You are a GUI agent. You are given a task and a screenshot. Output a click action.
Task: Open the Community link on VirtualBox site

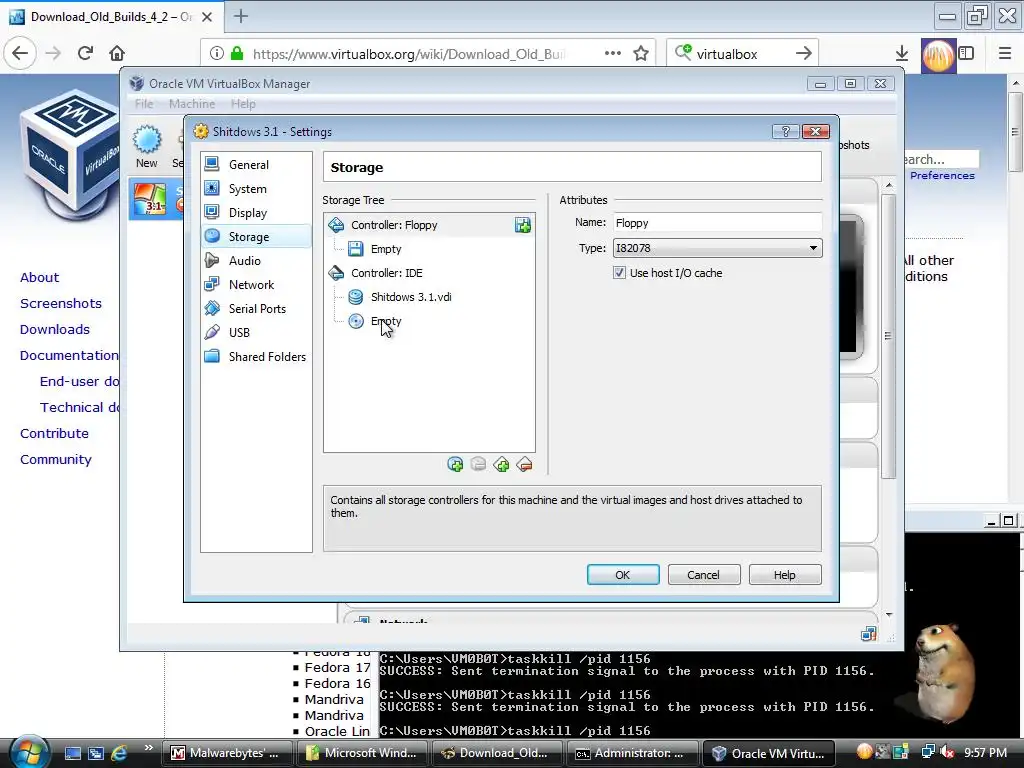(56, 460)
